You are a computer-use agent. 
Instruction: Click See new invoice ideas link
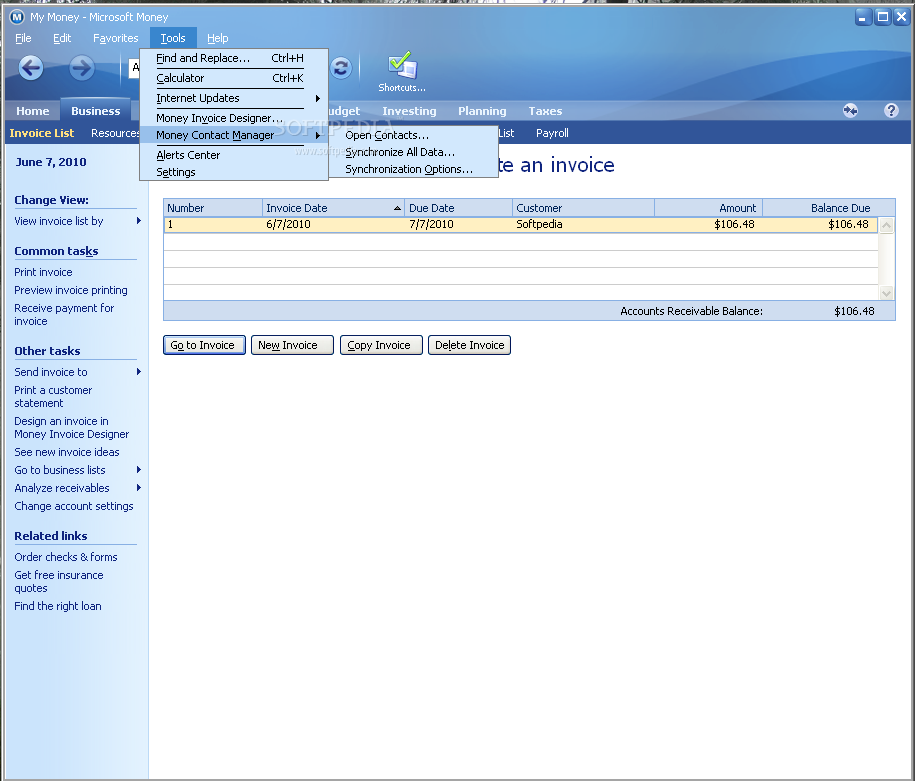[x=67, y=452]
